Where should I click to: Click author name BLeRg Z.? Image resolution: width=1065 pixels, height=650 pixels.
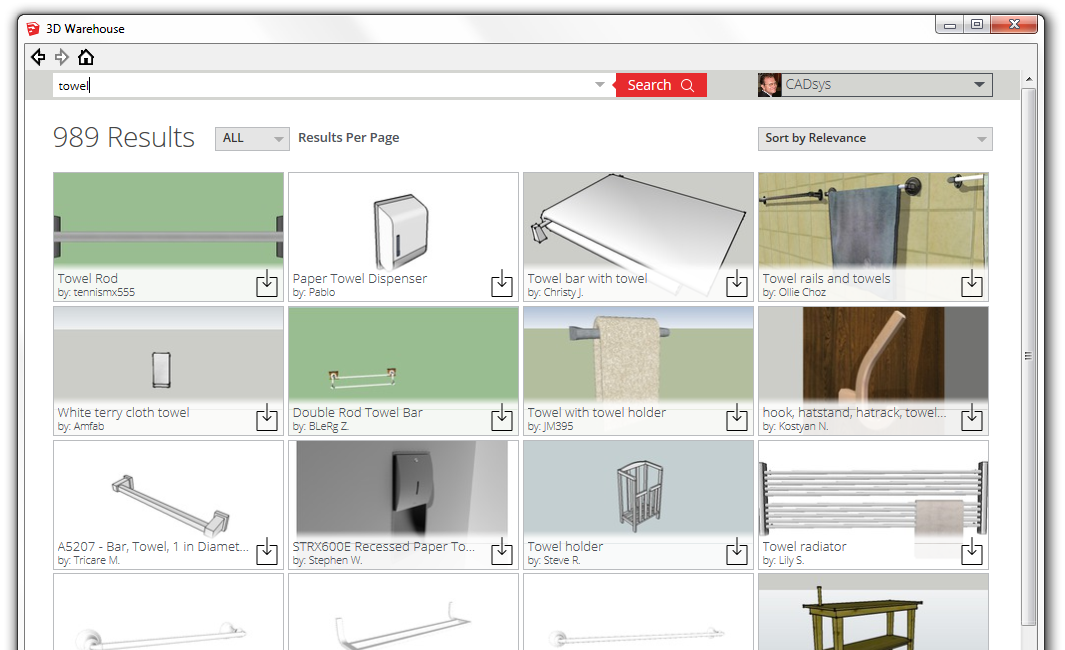click(329, 427)
